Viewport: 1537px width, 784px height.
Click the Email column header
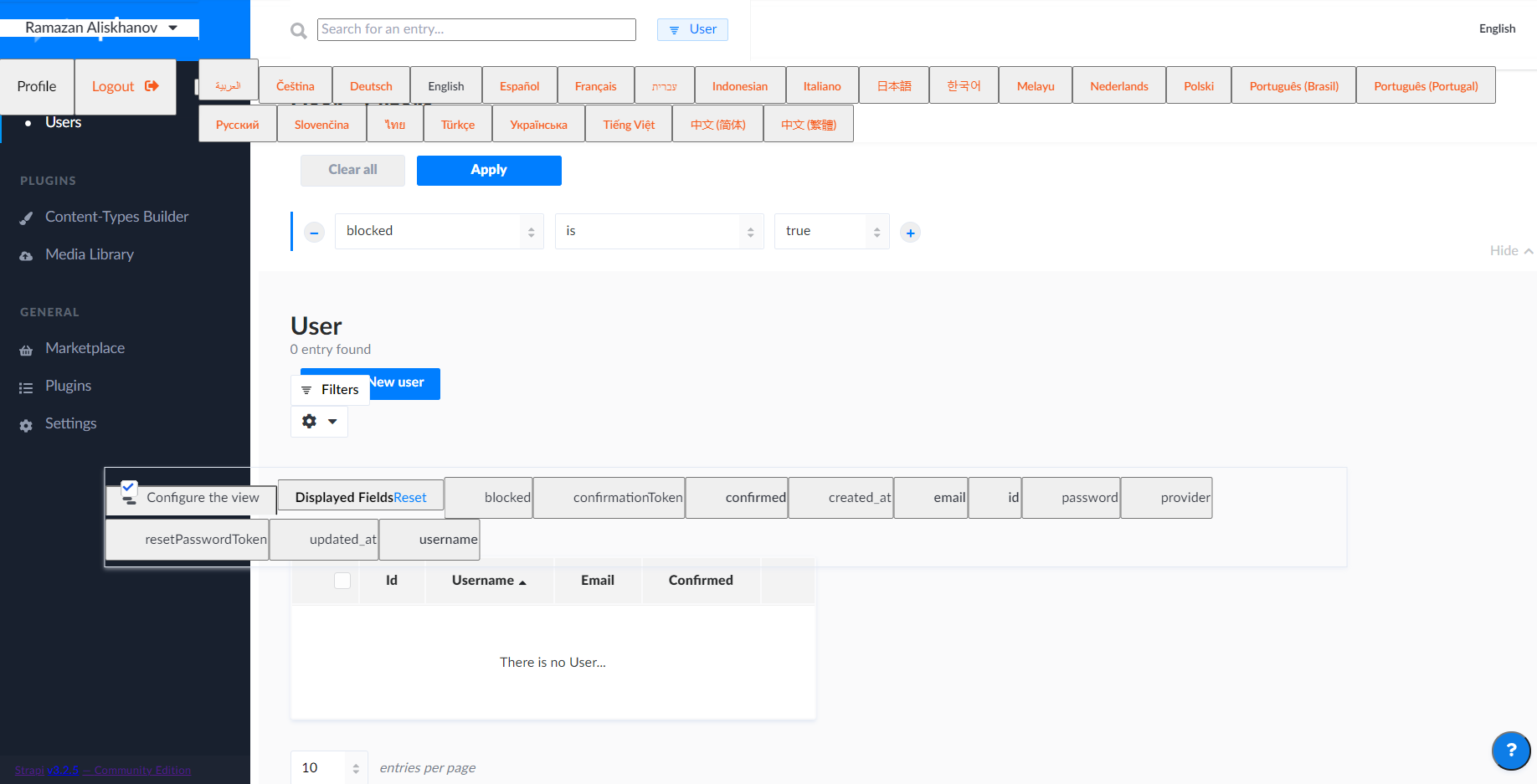(598, 581)
